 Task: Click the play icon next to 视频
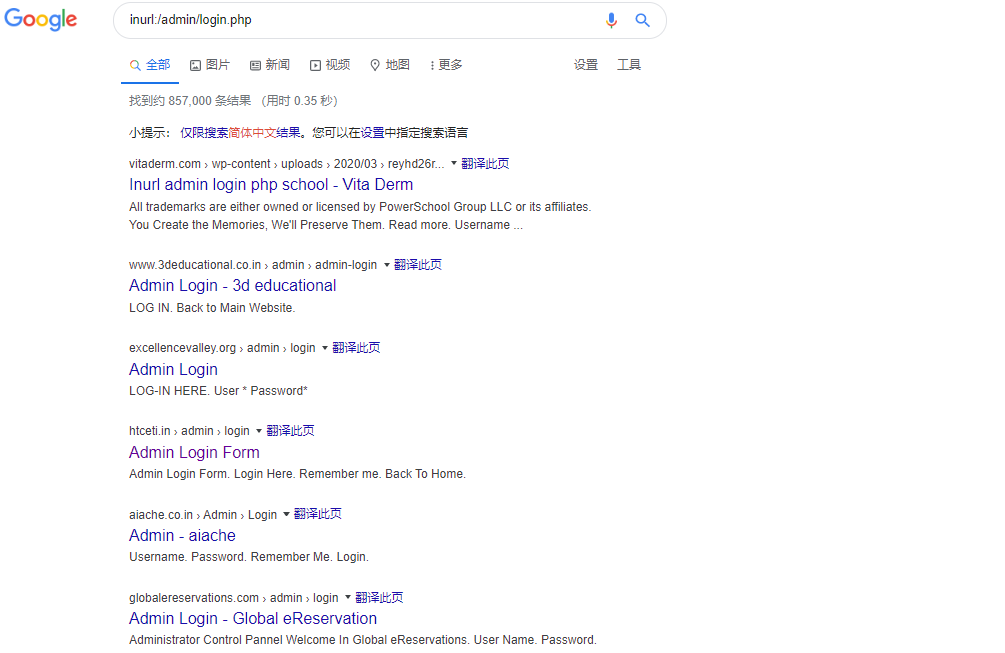tap(316, 64)
